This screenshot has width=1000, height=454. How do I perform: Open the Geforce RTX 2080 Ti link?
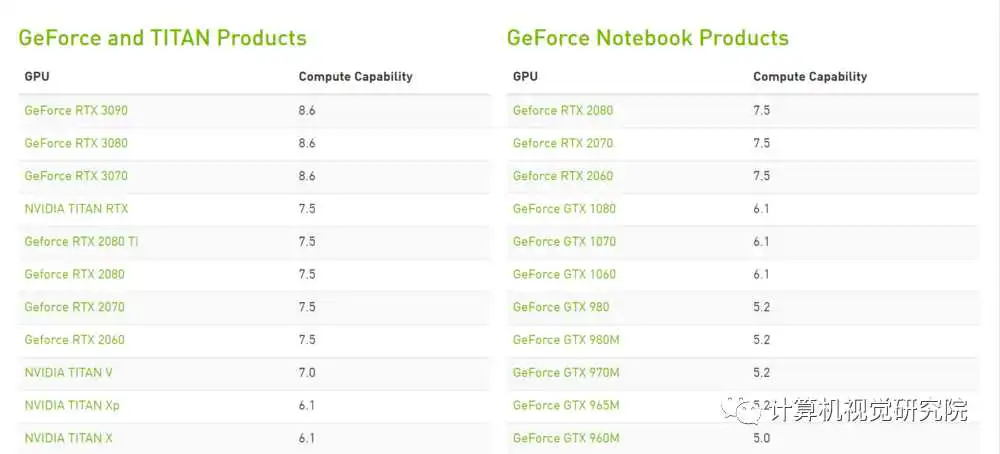point(81,242)
